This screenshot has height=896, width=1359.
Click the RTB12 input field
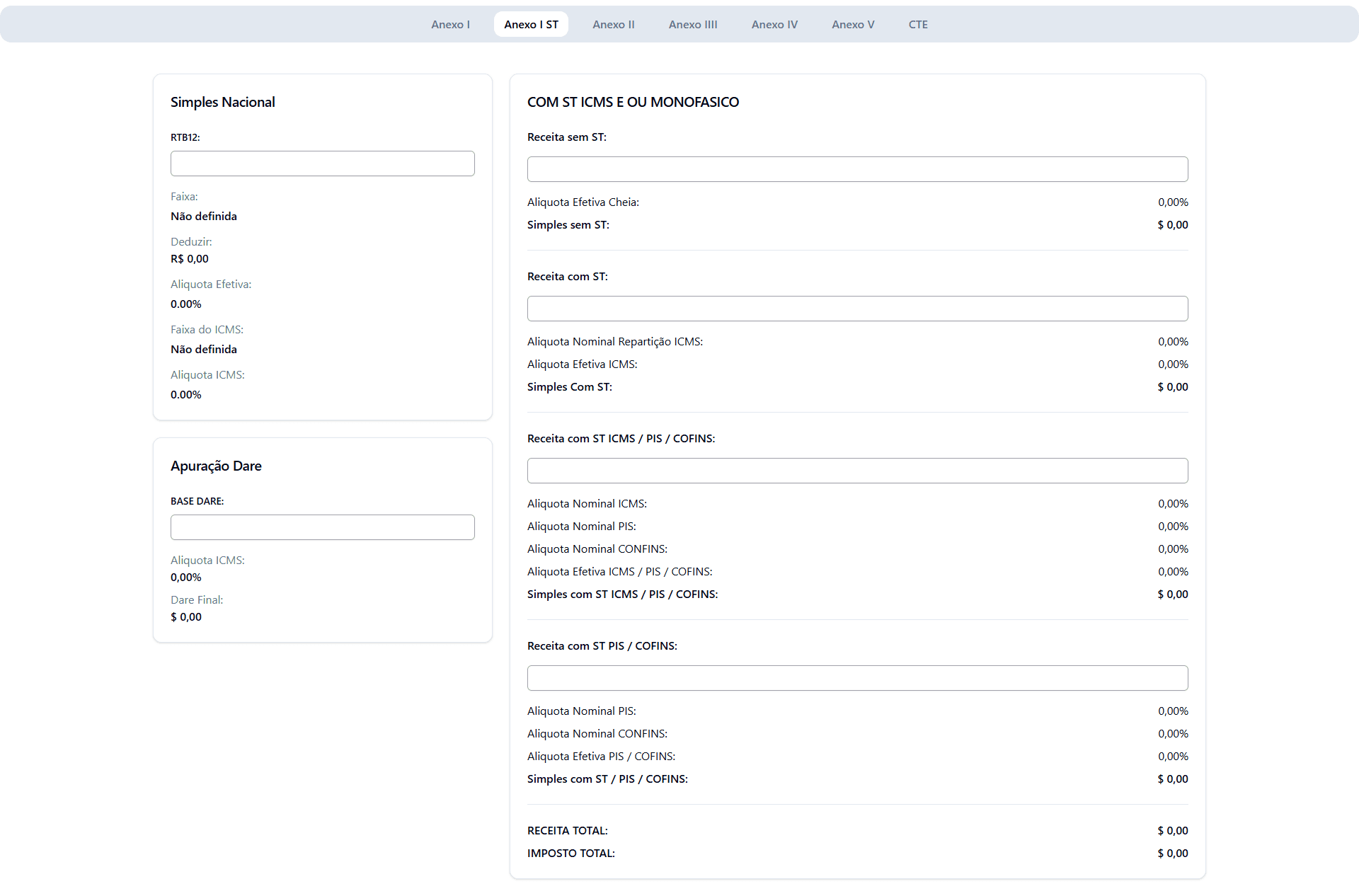(322, 163)
